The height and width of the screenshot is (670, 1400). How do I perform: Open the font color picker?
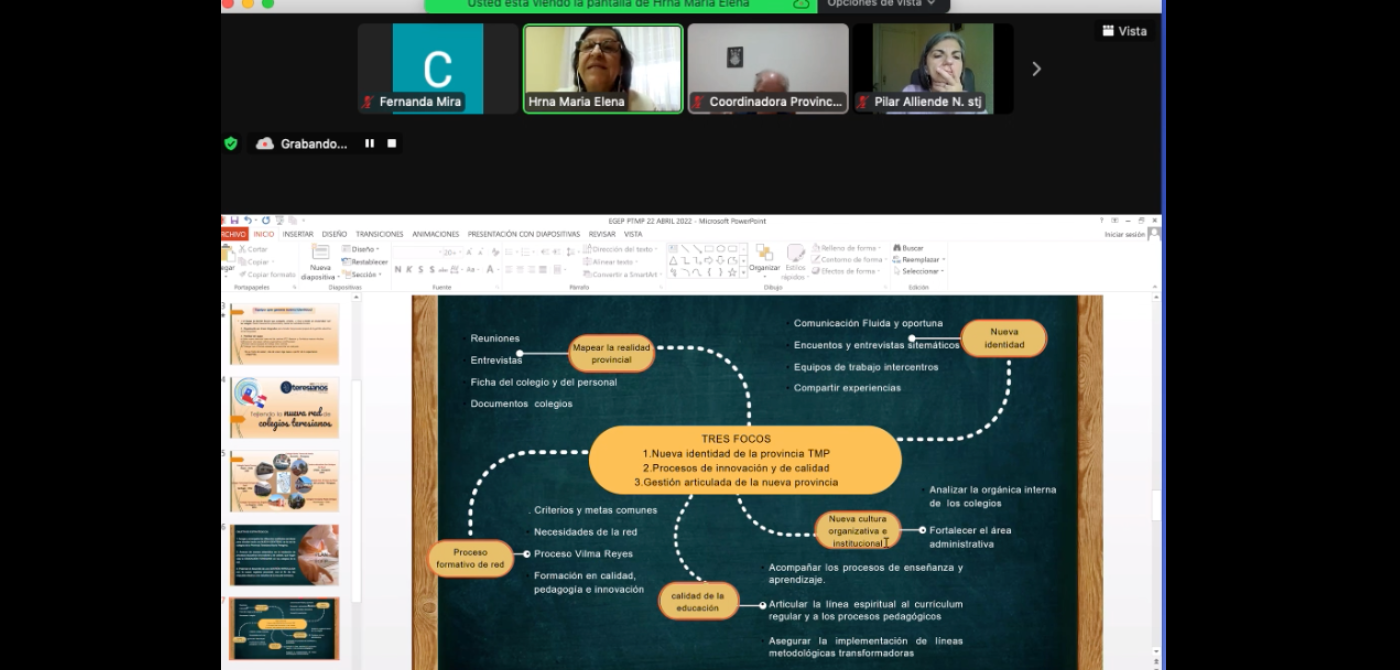(x=490, y=270)
